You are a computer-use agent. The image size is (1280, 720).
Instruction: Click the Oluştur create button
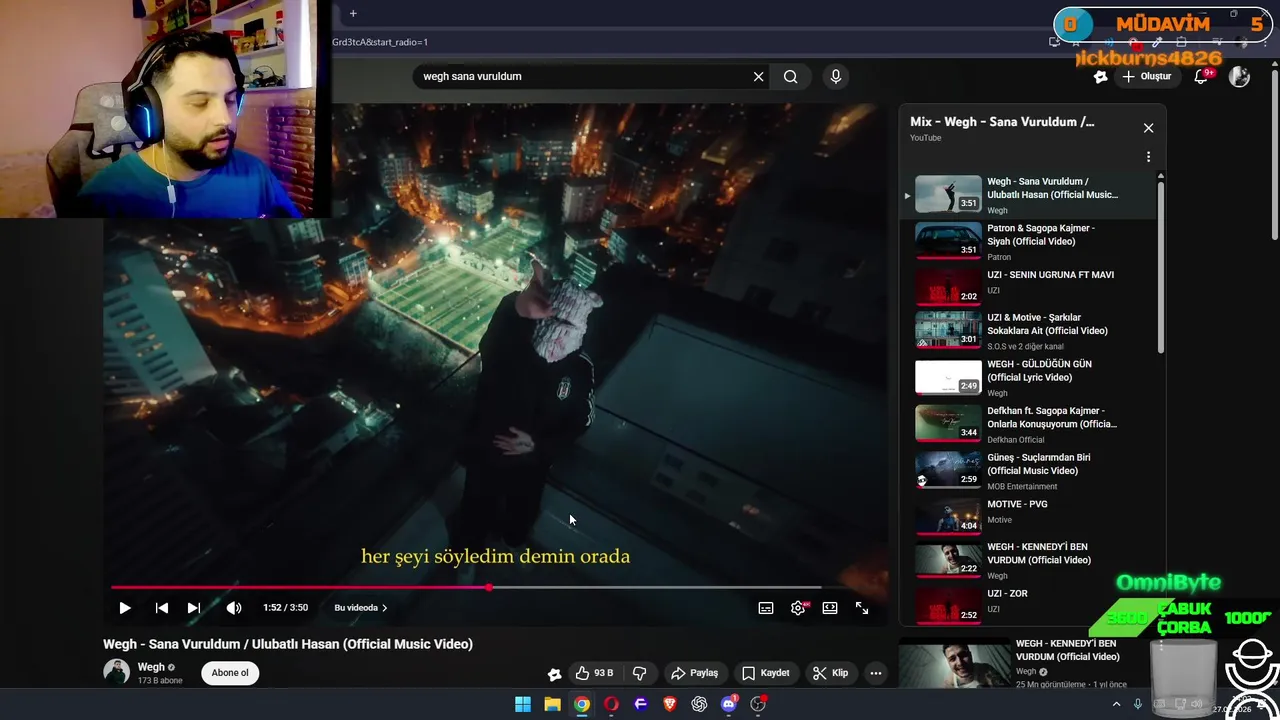point(1146,76)
